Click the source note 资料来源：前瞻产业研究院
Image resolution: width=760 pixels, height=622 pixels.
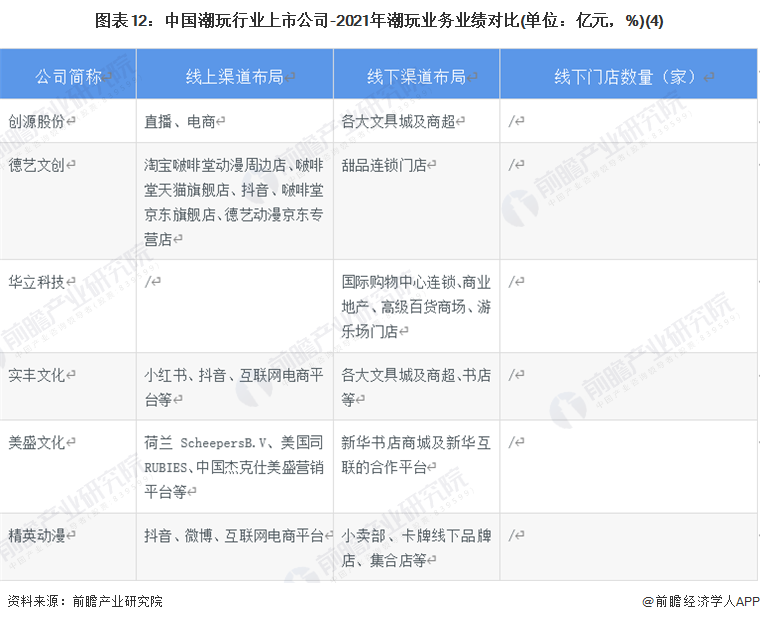tap(85, 601)
